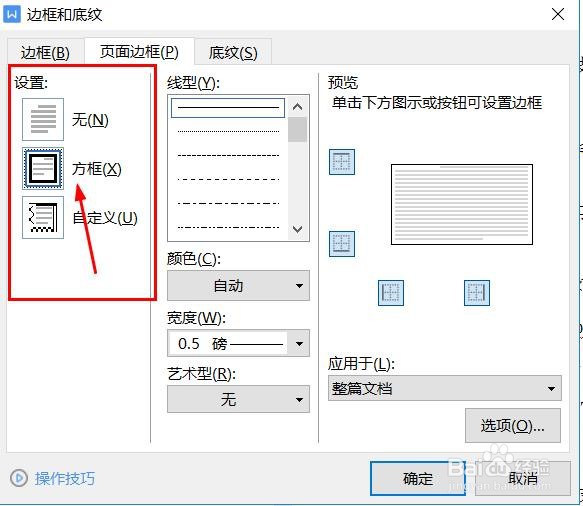
Task: Click the 无(N) label text
Action: pos(90,120)
